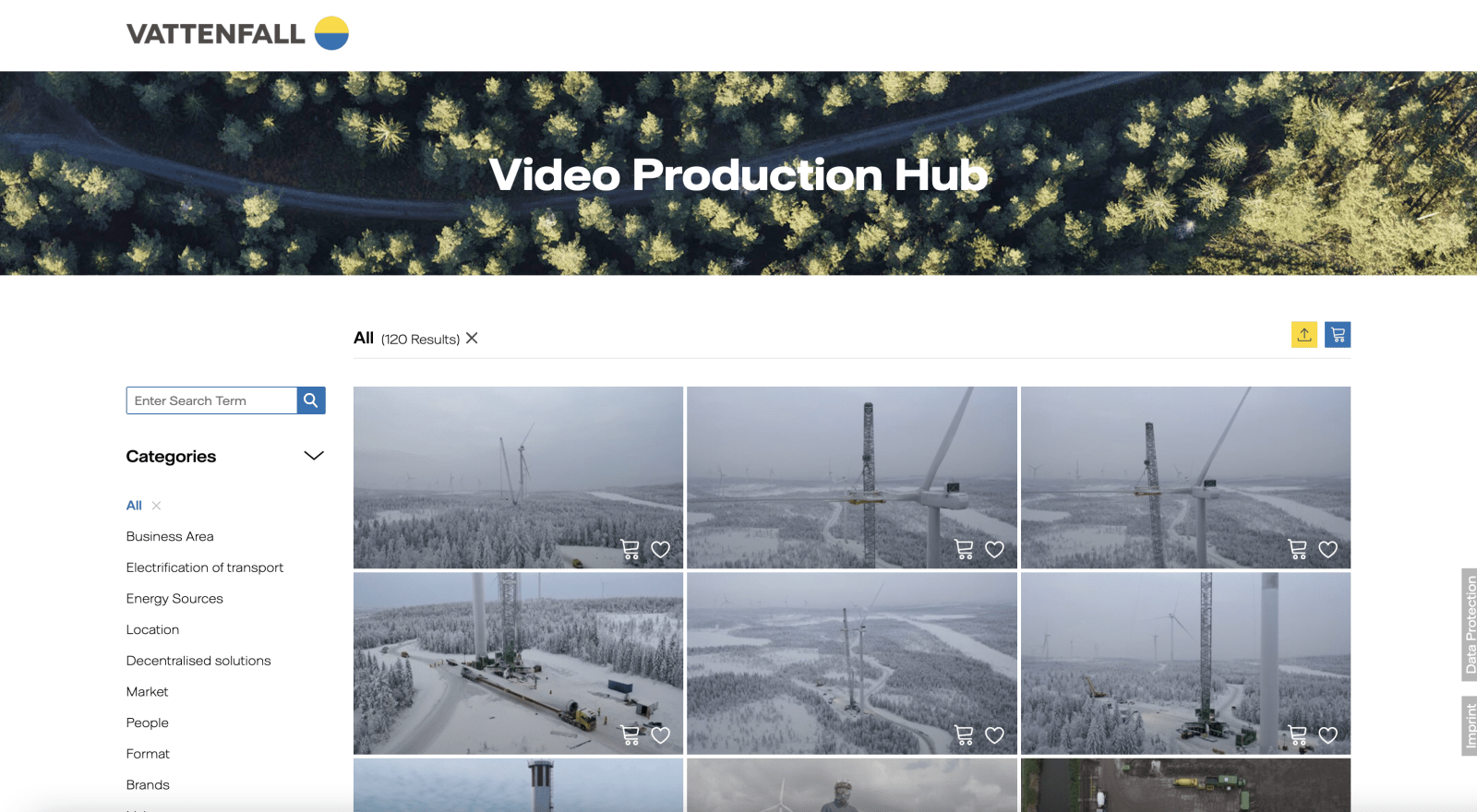Open the People category
1477x812 pixels.
pyautogui.click(x=148, y=722)
